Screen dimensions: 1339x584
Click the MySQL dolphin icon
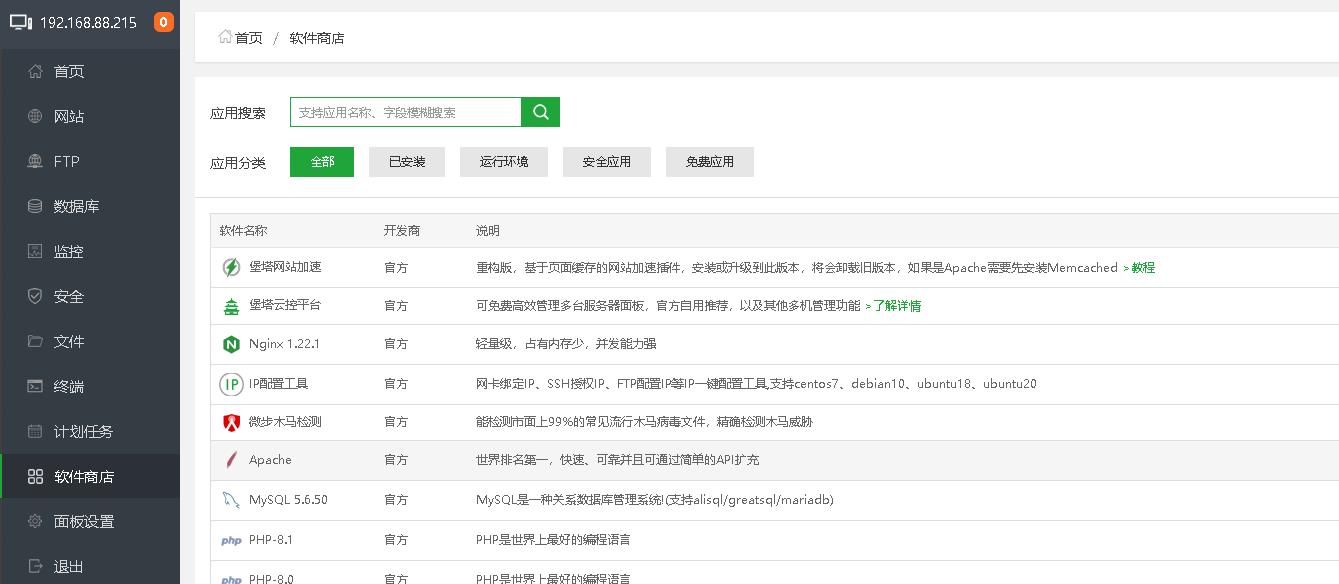231,500
